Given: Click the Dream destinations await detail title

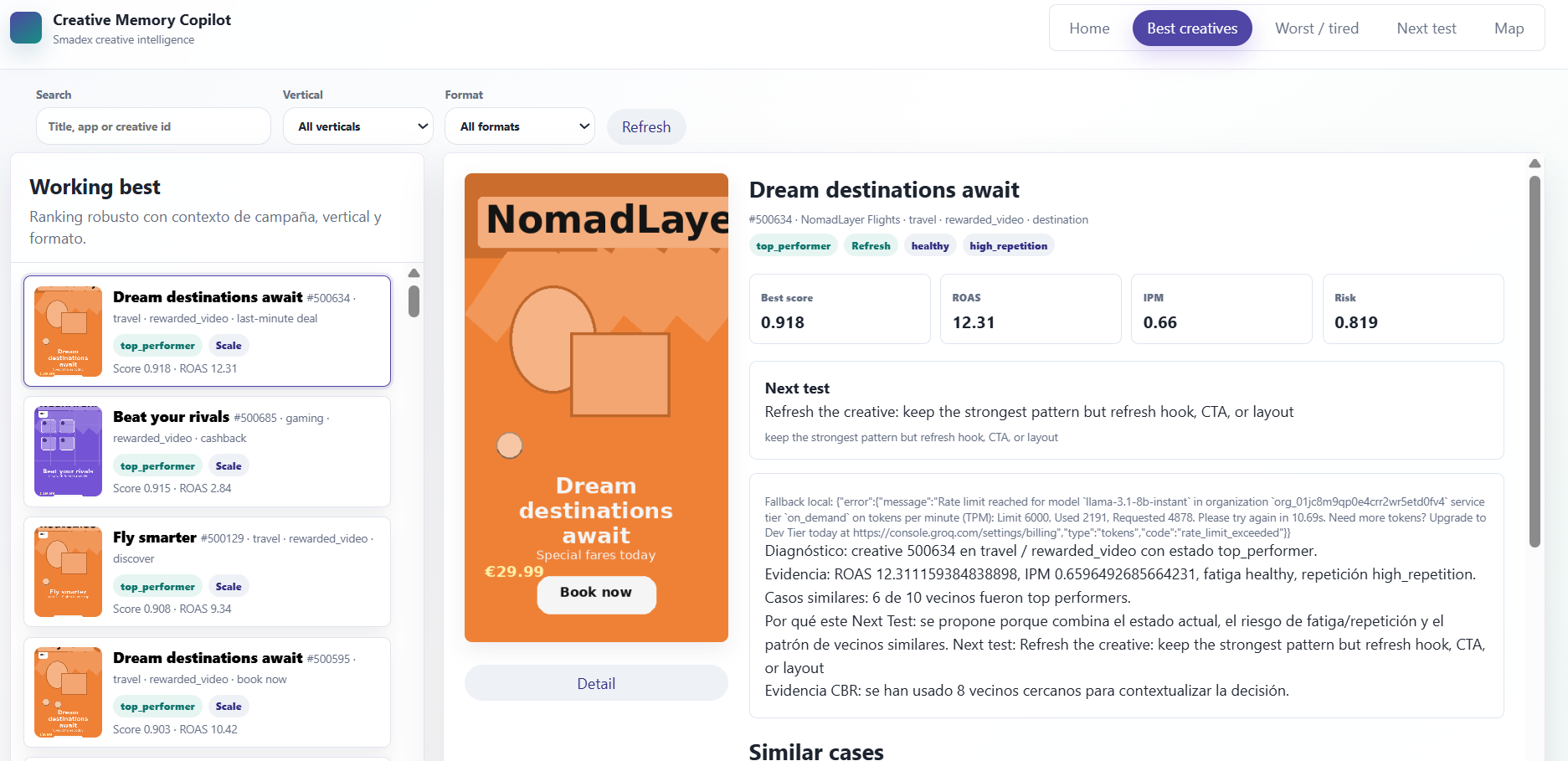Looking at the screenshot, I should pyautogui.click(x=884, y=190).
